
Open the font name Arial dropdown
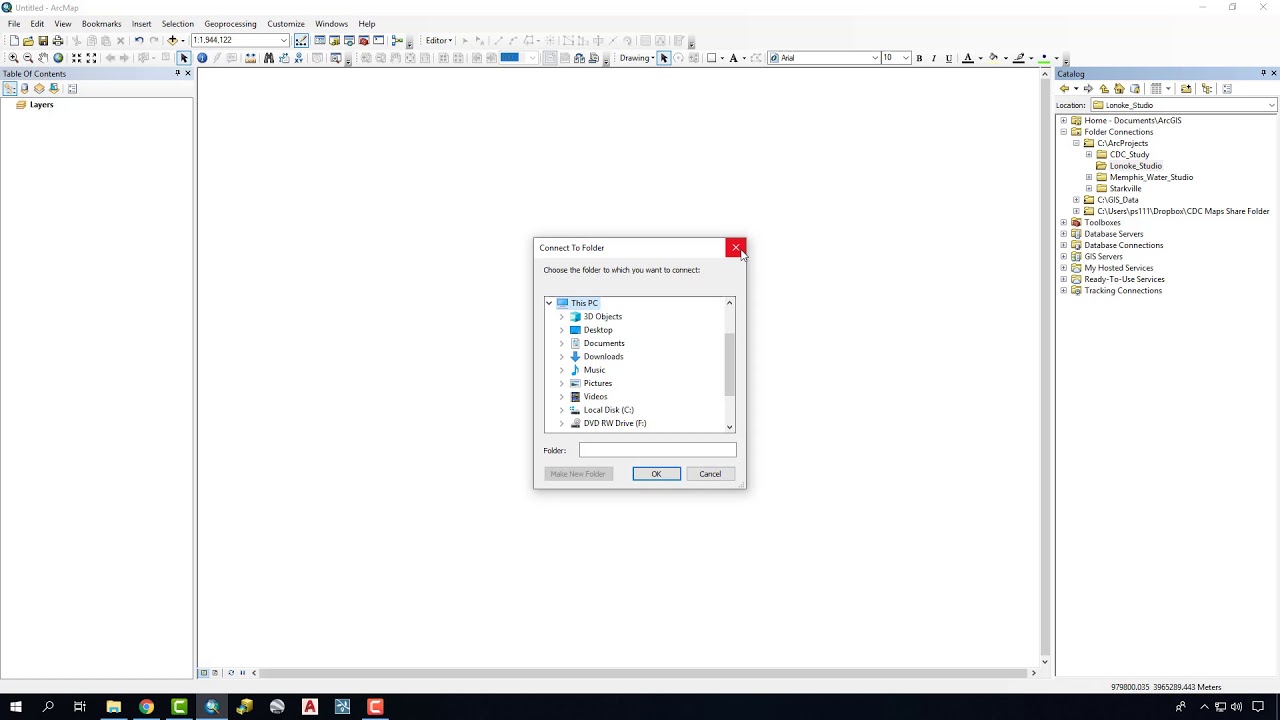(x=875, y=58)
